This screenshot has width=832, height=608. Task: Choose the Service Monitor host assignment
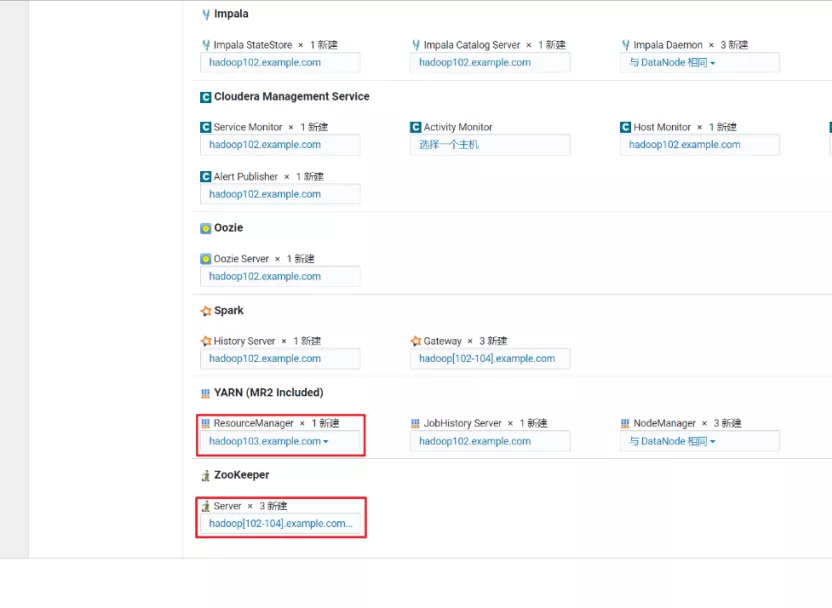[x=280, y=145]
